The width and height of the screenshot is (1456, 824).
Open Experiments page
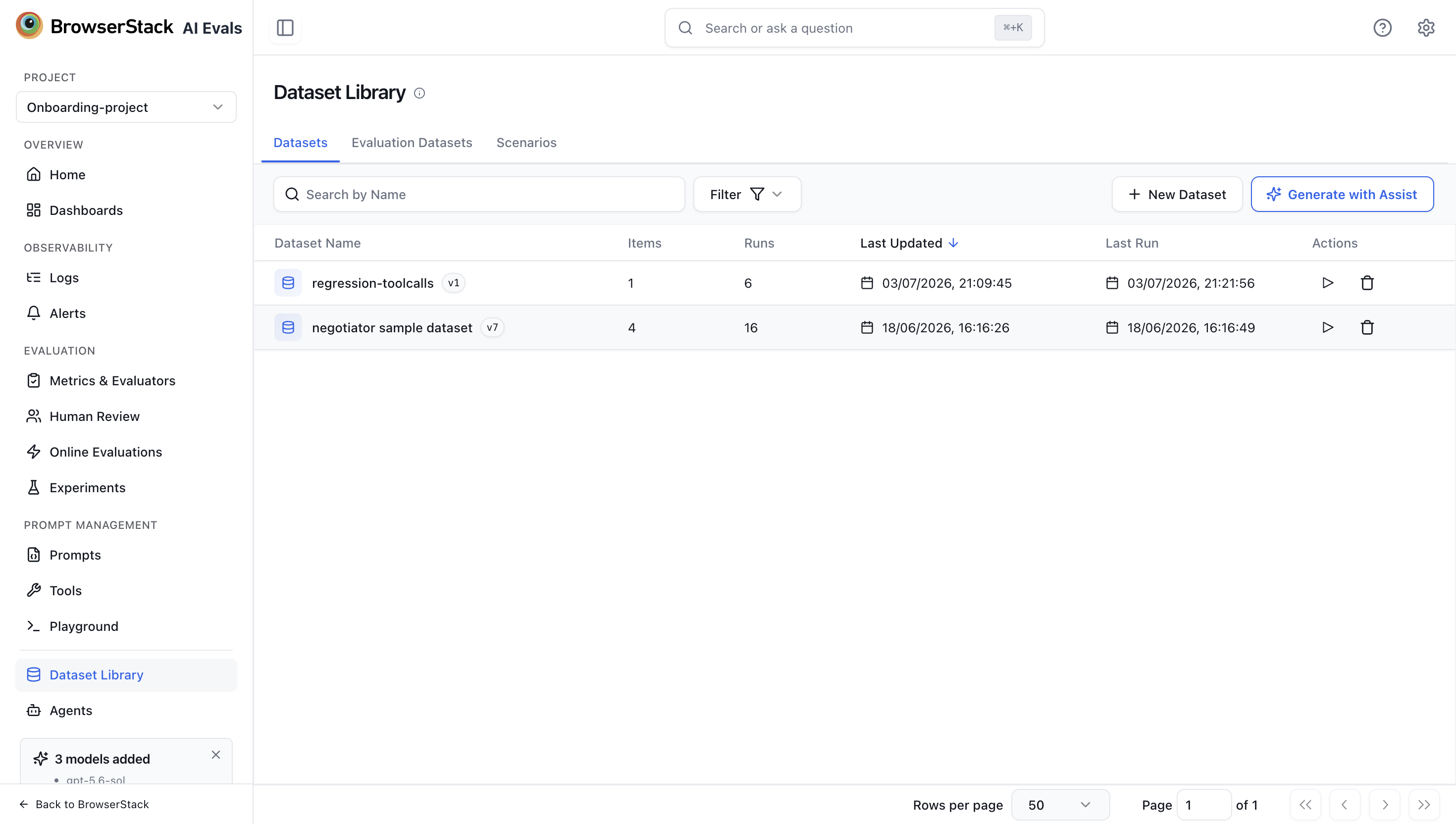[x=126, y=488]
